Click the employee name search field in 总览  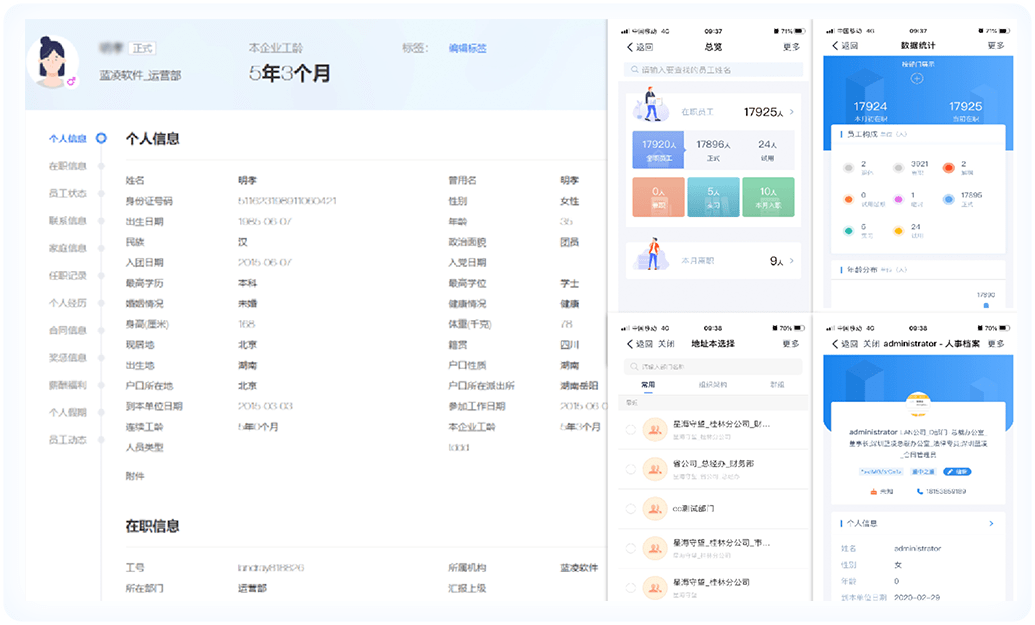tap(713, 70)
